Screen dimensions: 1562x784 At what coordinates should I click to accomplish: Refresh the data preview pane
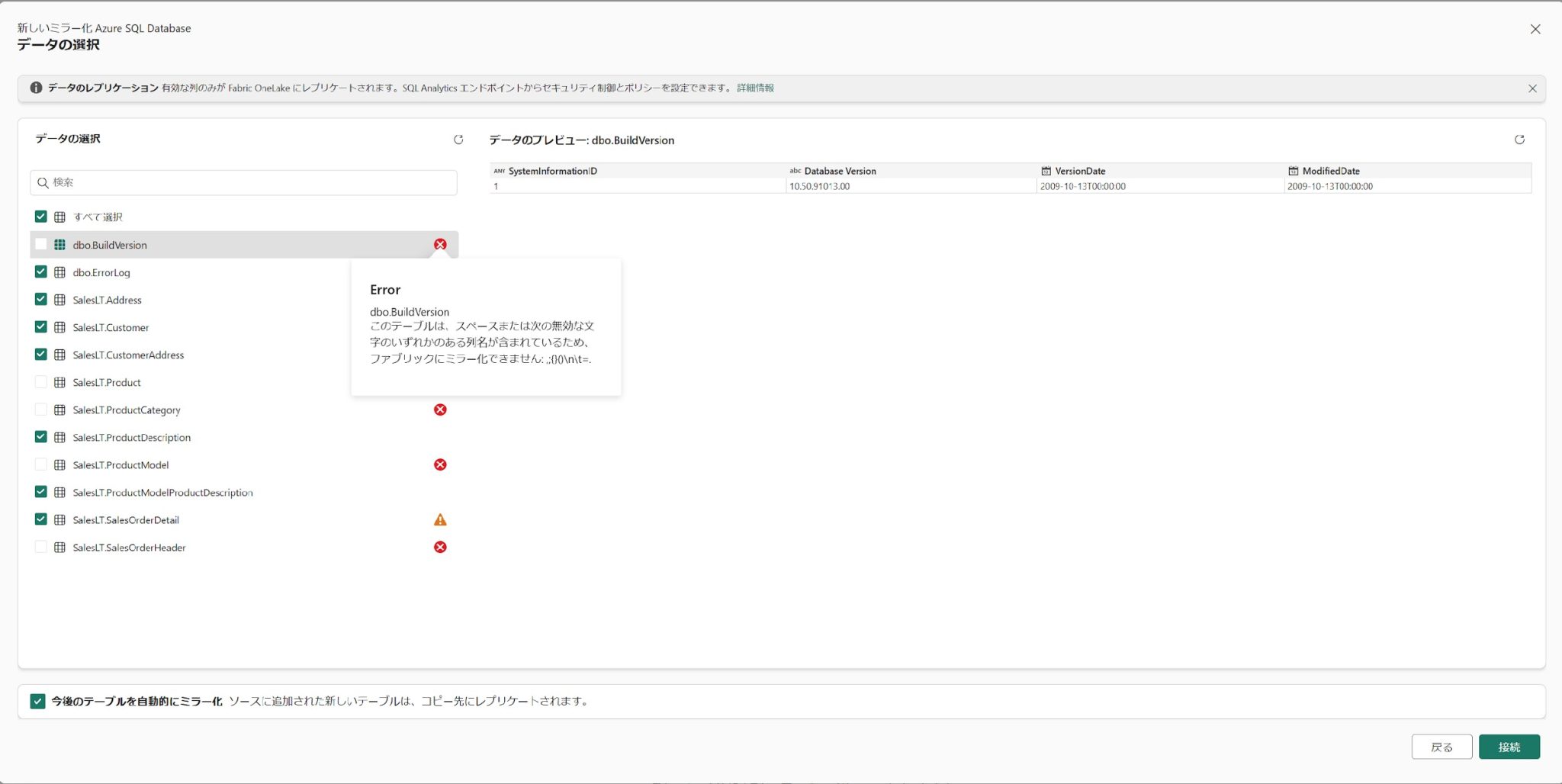point(1519,140)
